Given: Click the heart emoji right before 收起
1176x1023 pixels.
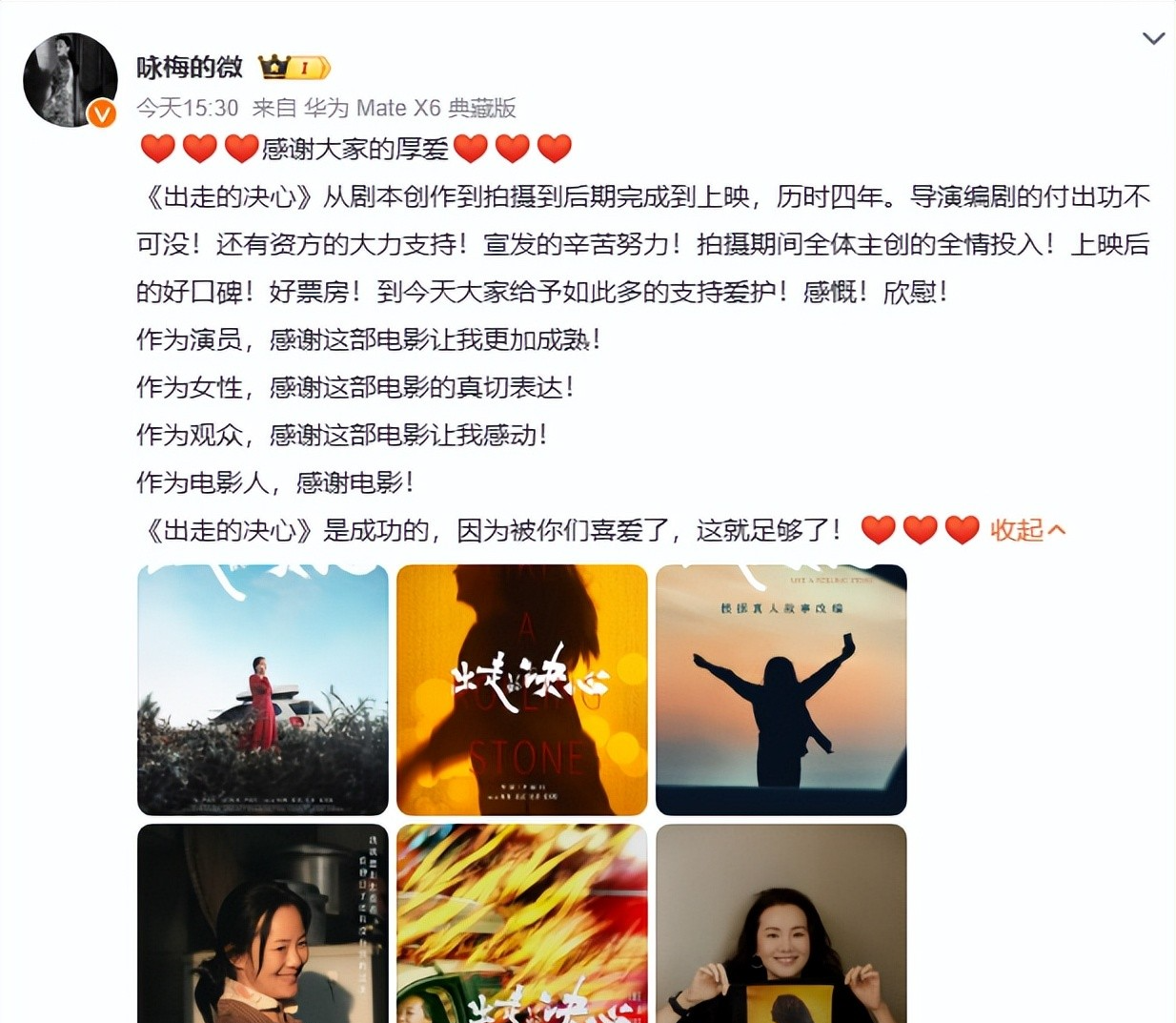Looking at the screenshot, I should coord(963,530).
